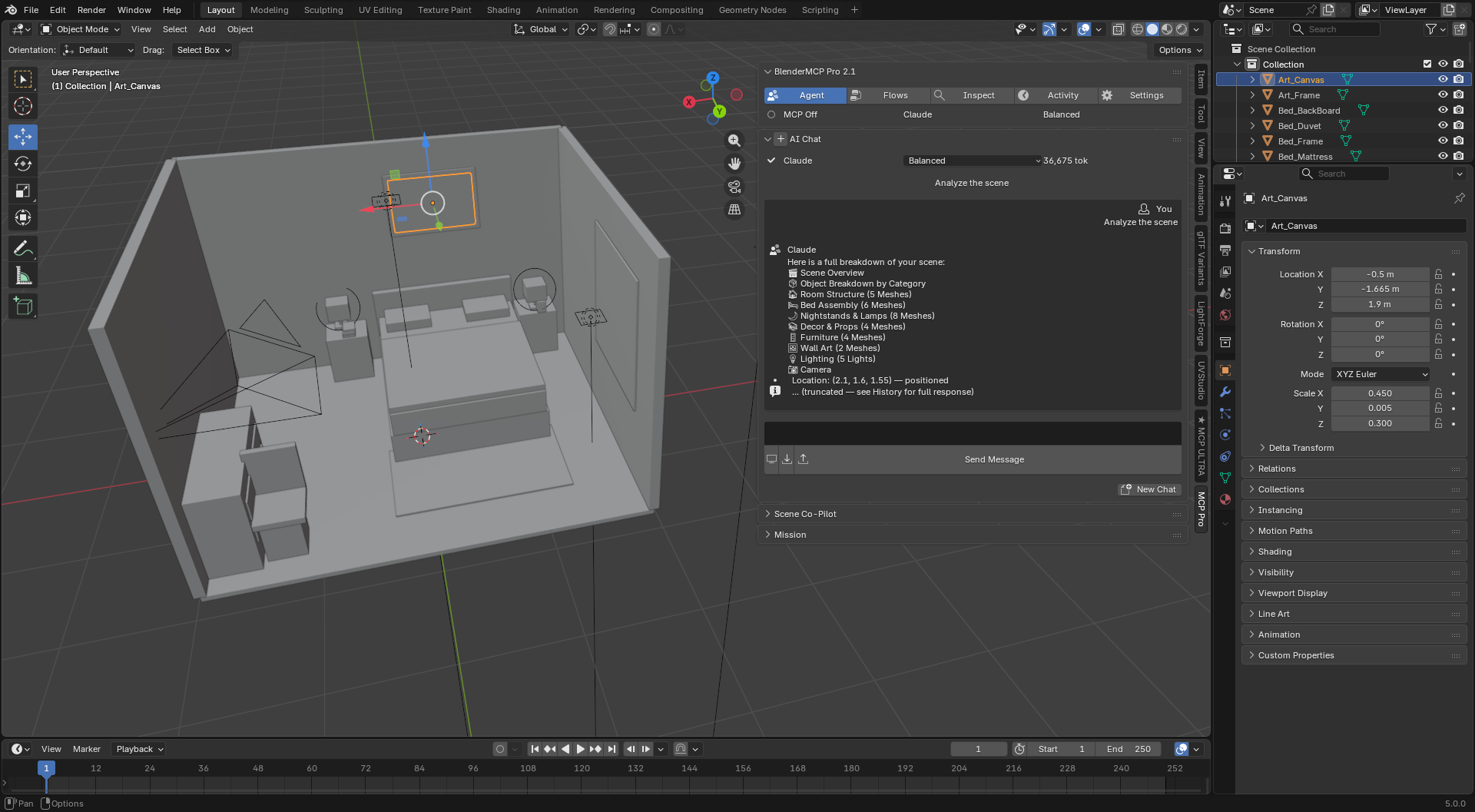Click the Send Message button

coord(994,459)
